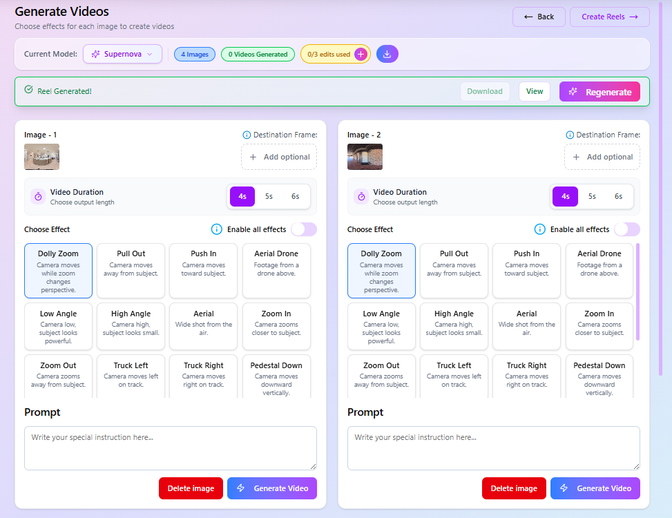Click the Image 2 effects list scrollbar
Viewport: 672px width, 518px height.
pyautogui.click(x=638, y=292)
